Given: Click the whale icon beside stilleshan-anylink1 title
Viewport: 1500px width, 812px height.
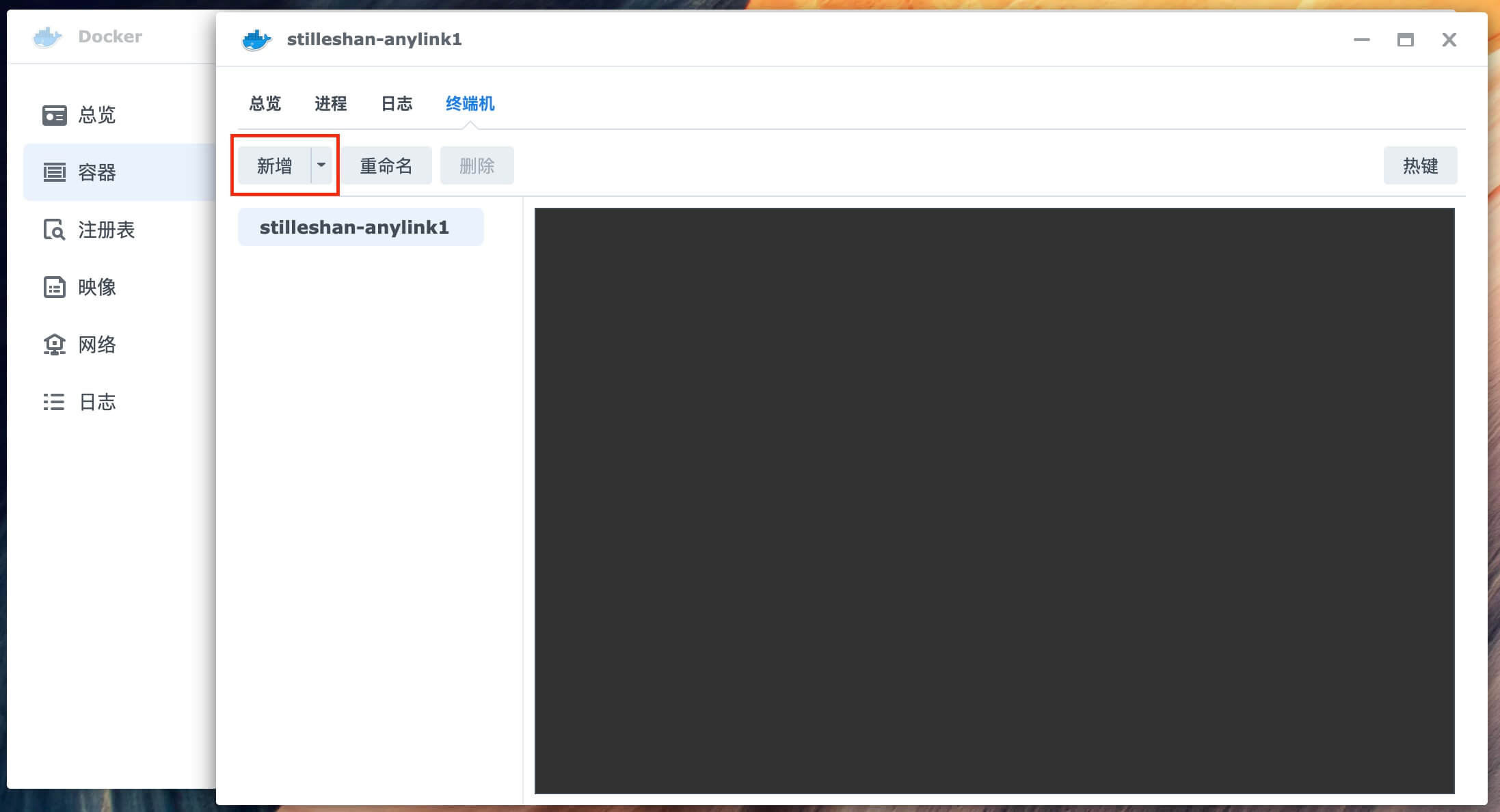Looking at the screenshot, I should [256, 40].
